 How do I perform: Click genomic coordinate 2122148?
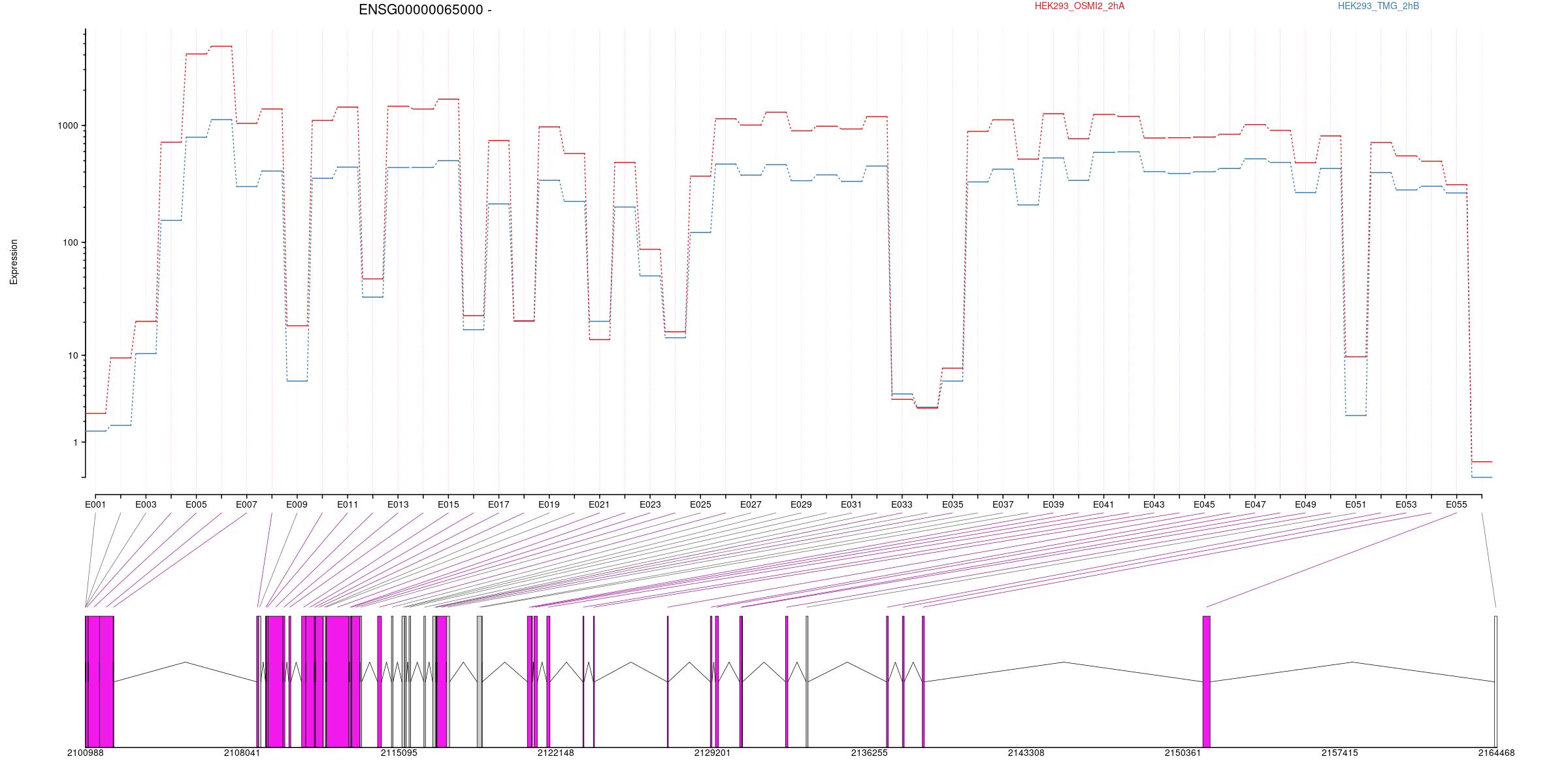coord(556,753)
